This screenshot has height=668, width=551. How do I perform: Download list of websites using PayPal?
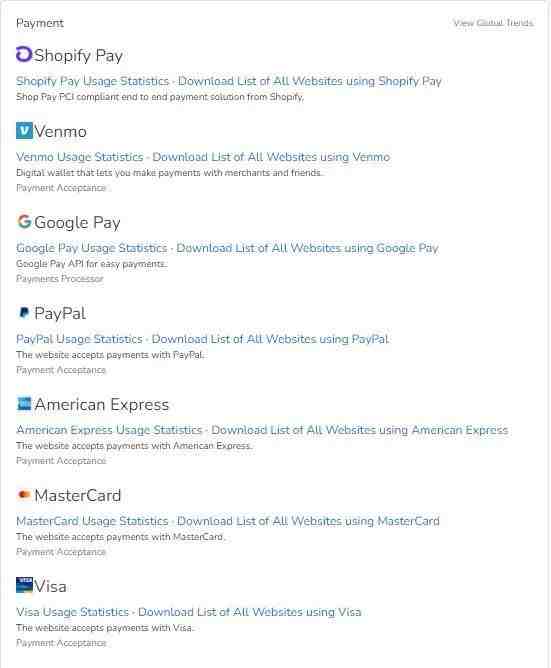[x=270, y=339]
